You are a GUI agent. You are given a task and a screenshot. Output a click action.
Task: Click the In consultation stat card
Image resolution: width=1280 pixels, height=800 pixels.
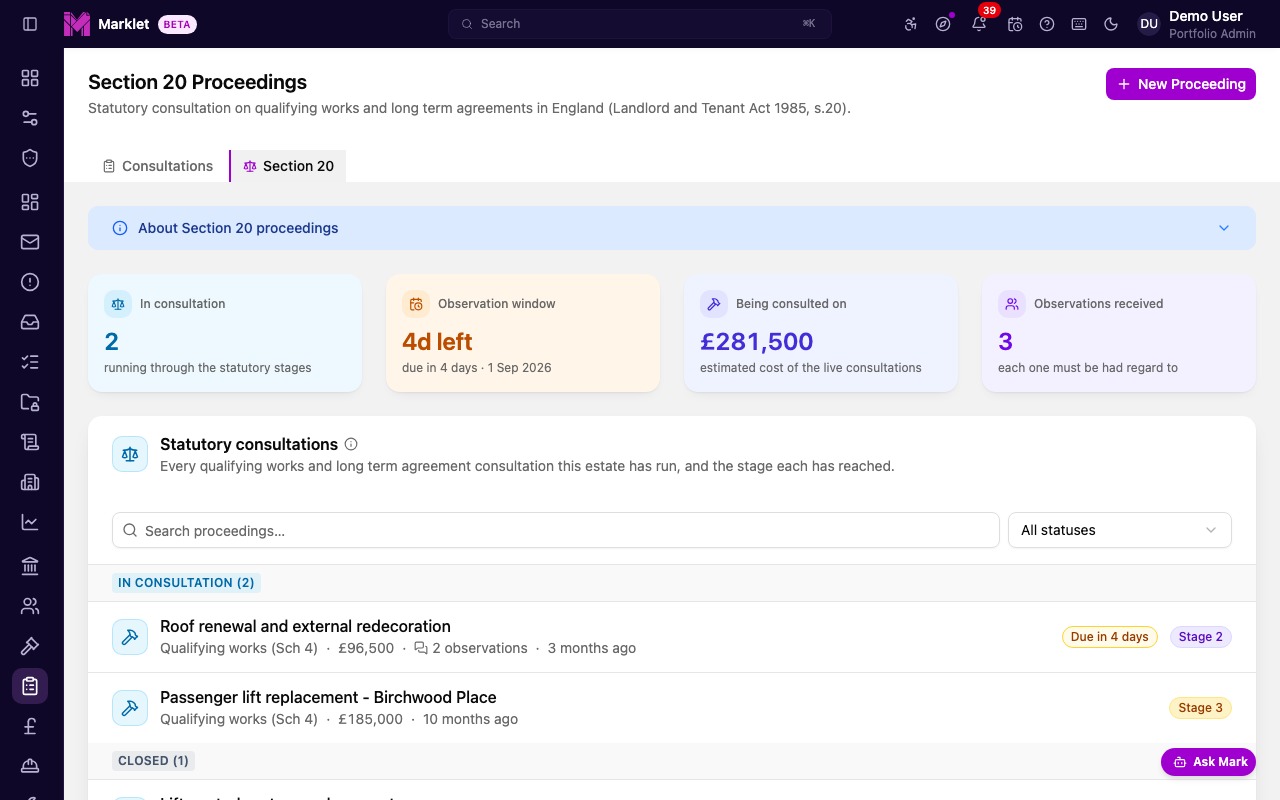tap(225, 333)
